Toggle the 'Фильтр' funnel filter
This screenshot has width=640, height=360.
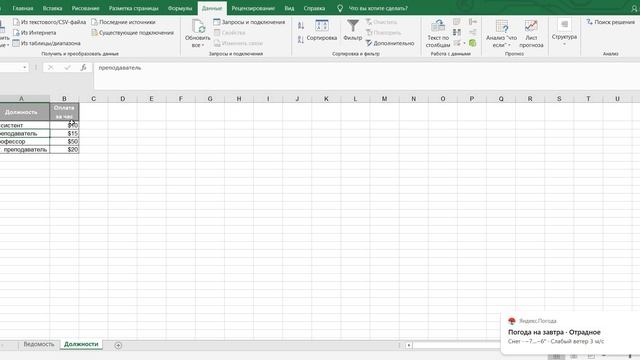pyautogui.click(x=353, y=30)
